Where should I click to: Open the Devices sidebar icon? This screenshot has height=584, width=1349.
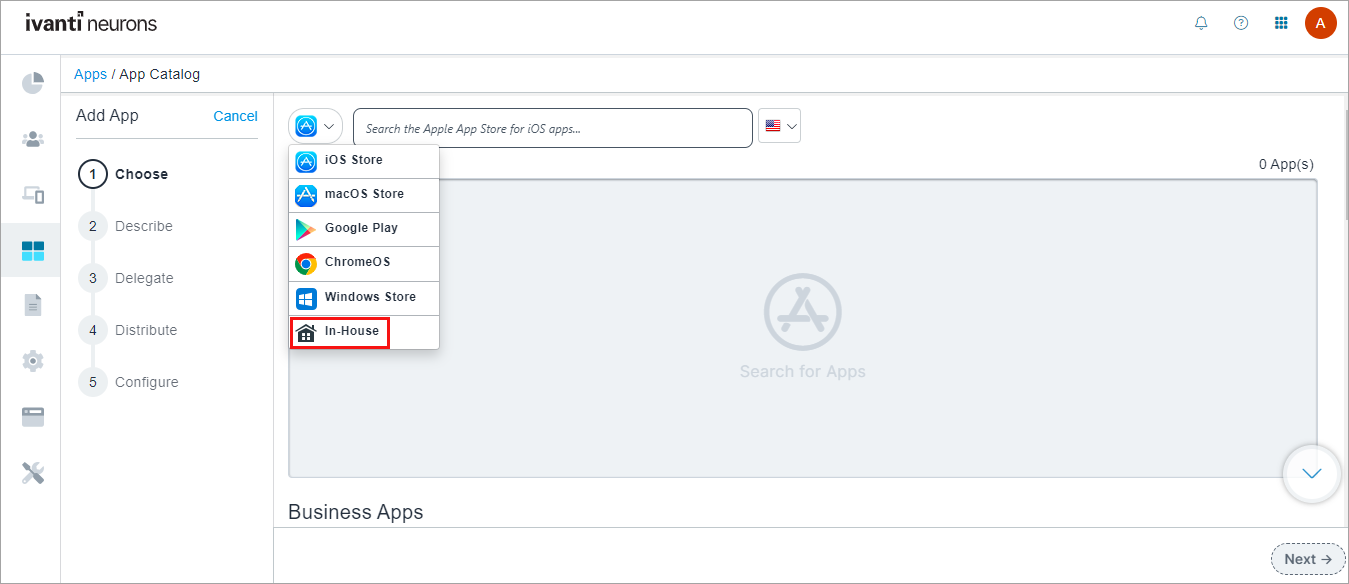(x=33, y=195)
